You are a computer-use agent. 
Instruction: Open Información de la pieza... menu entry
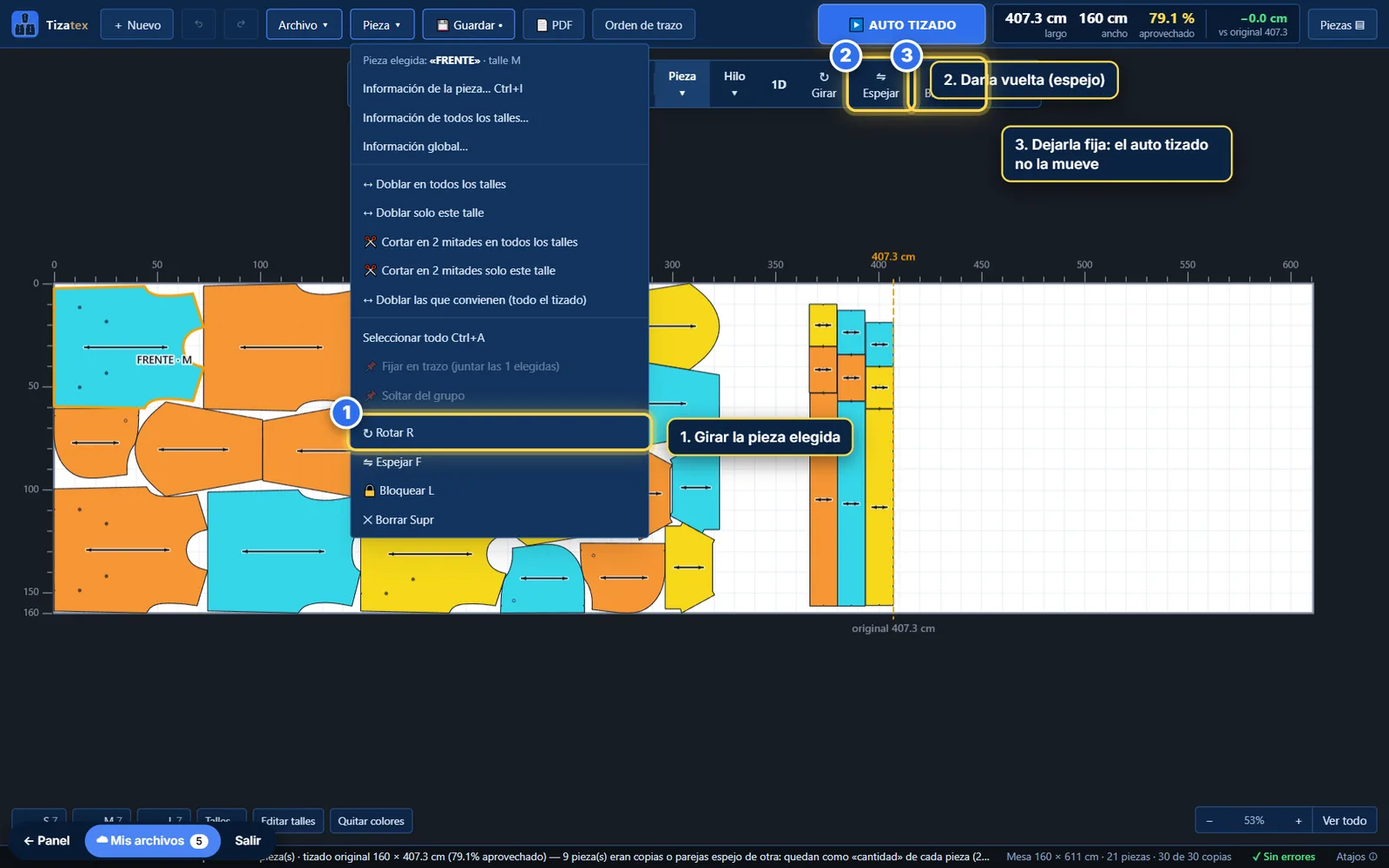click(x=499, y=89)
